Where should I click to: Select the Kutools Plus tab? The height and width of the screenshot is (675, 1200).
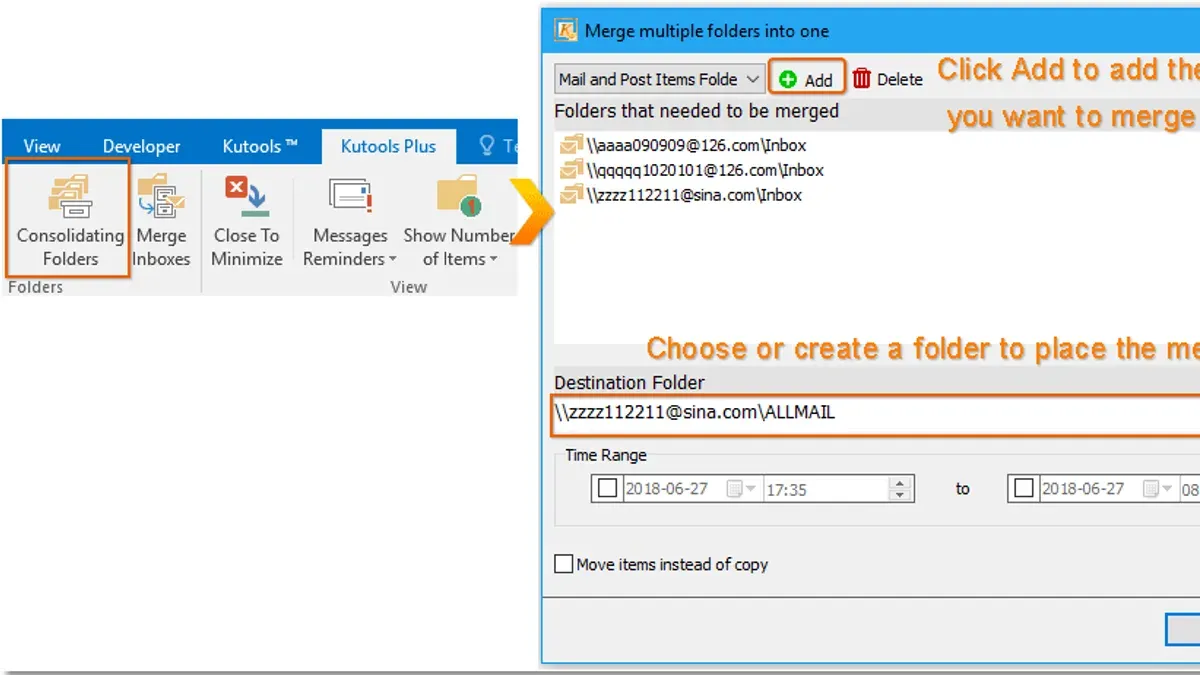(388, 146)
